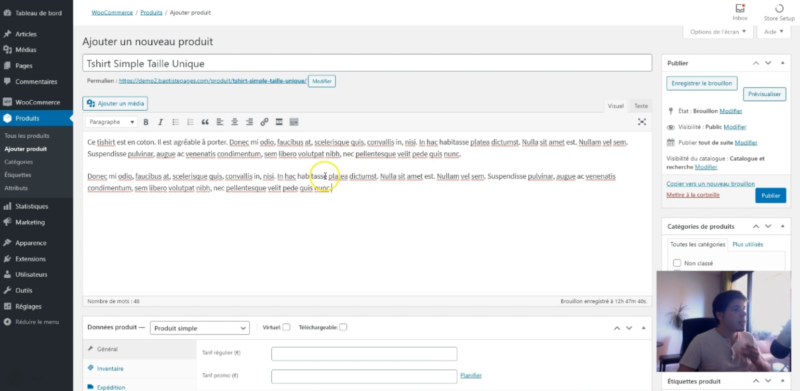
Task: Open Commentaires in sidebar
Action: tap(36, 82)
